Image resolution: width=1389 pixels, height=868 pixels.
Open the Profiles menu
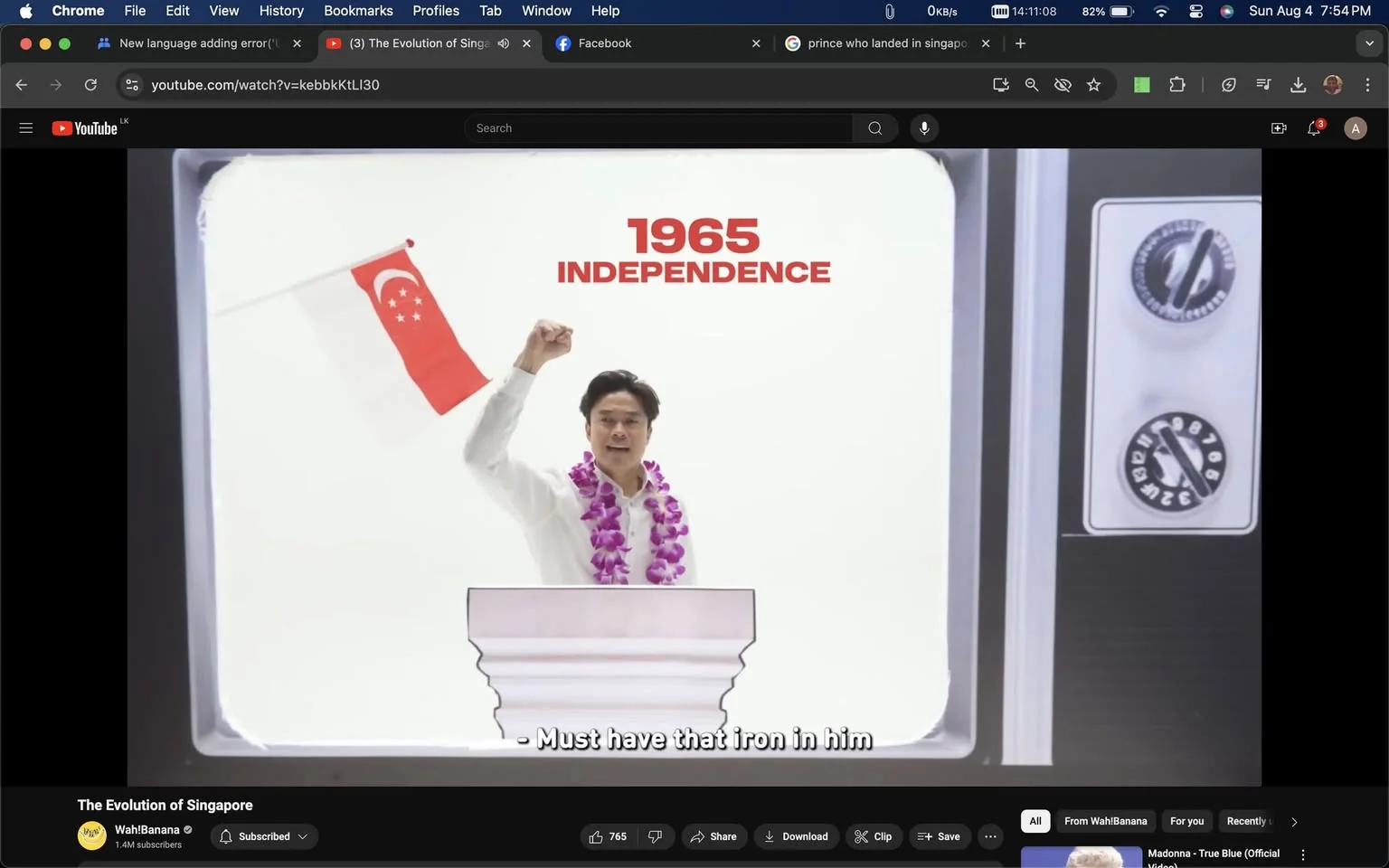point(436,11)
